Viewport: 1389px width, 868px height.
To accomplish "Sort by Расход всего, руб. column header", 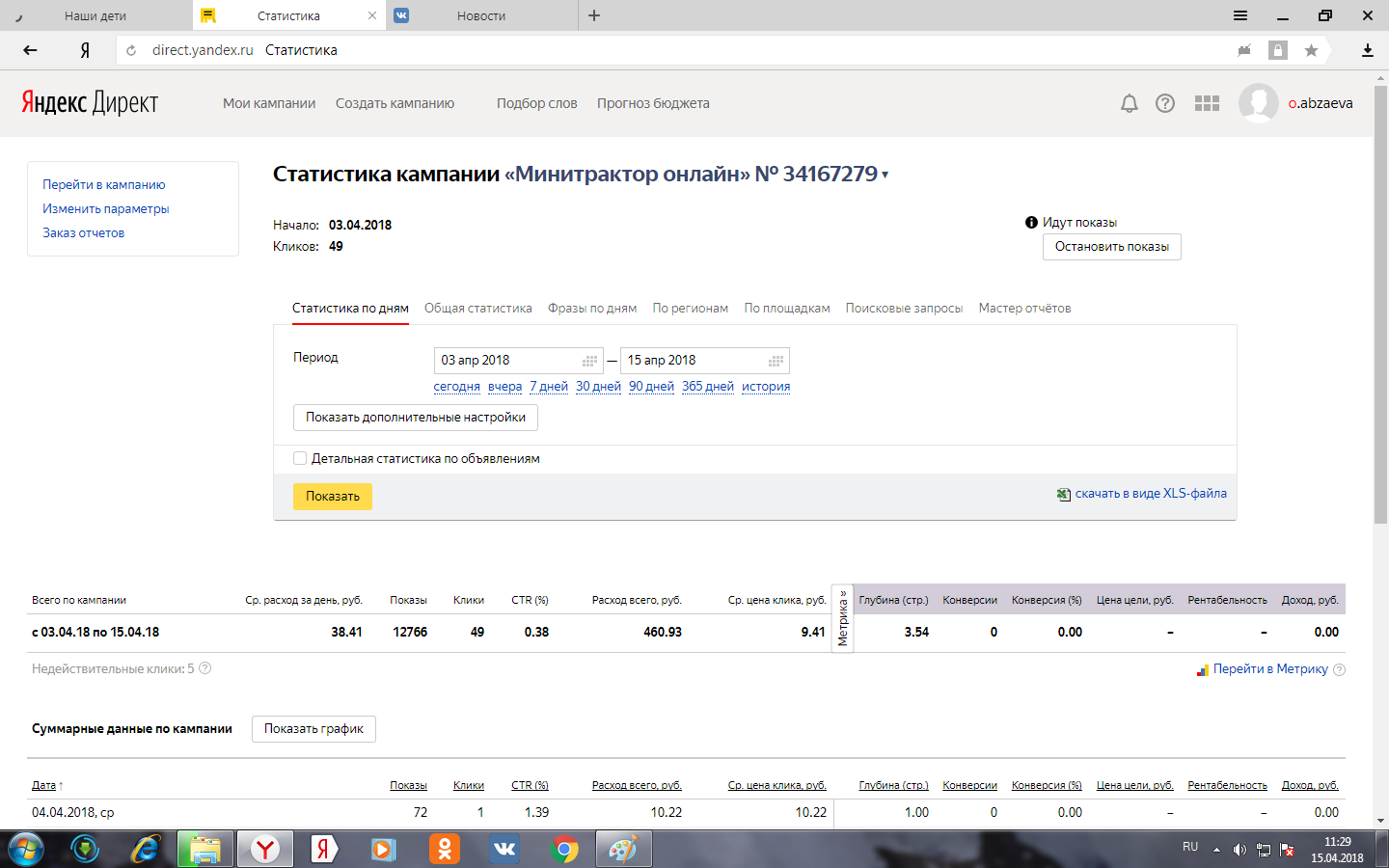I will tap(637, 785).
